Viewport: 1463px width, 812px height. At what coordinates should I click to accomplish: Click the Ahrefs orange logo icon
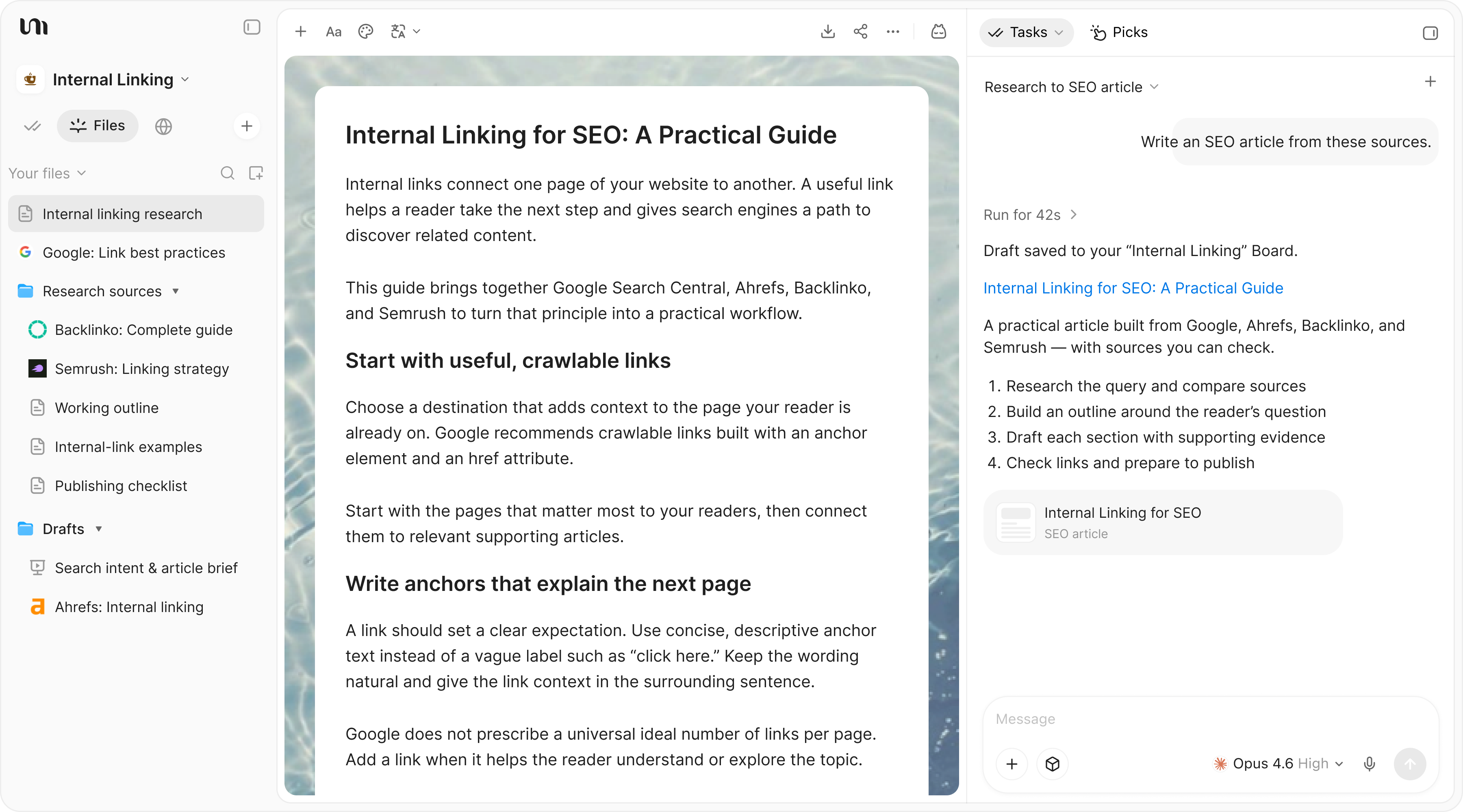(x=37, y=607)
